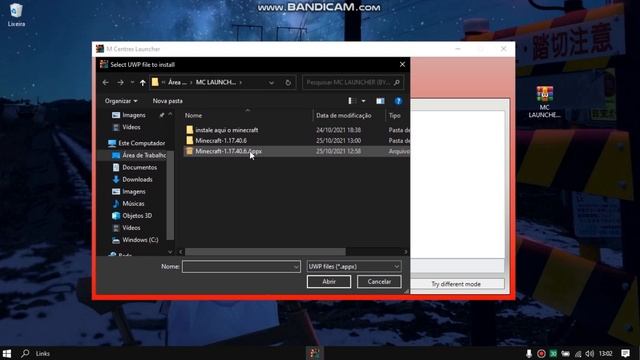Screen dimensions: 640x360
Task: Click the Abrir button
Action: pos(329,282)
